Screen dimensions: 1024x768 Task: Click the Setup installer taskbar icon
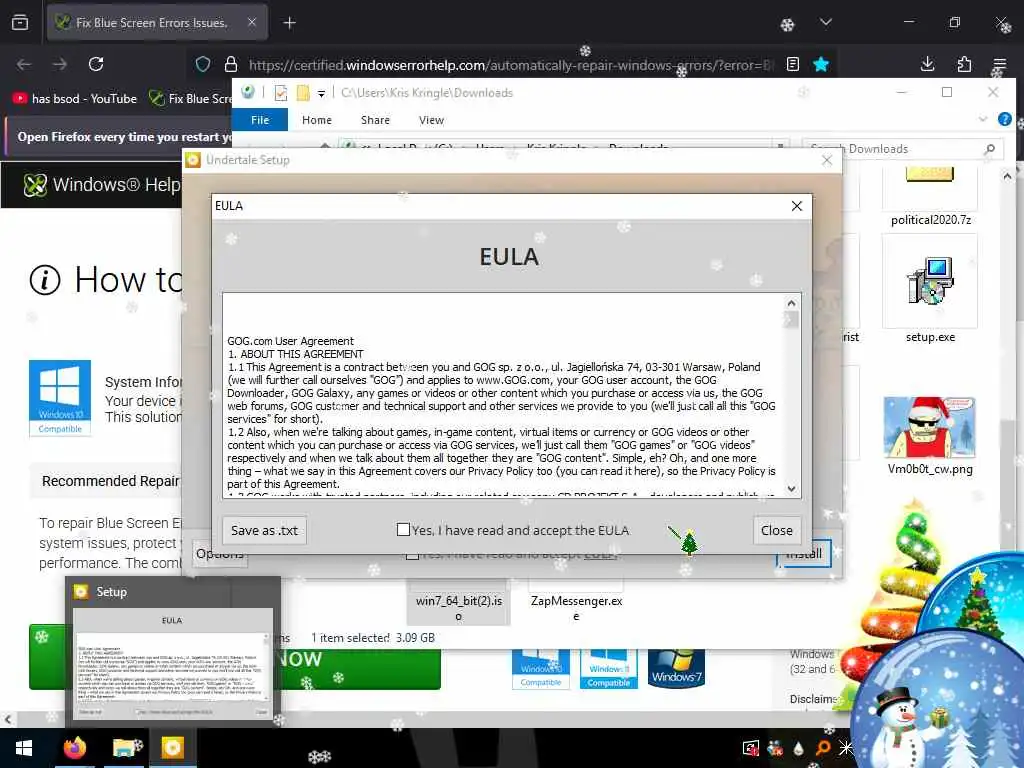pos(172,748)
